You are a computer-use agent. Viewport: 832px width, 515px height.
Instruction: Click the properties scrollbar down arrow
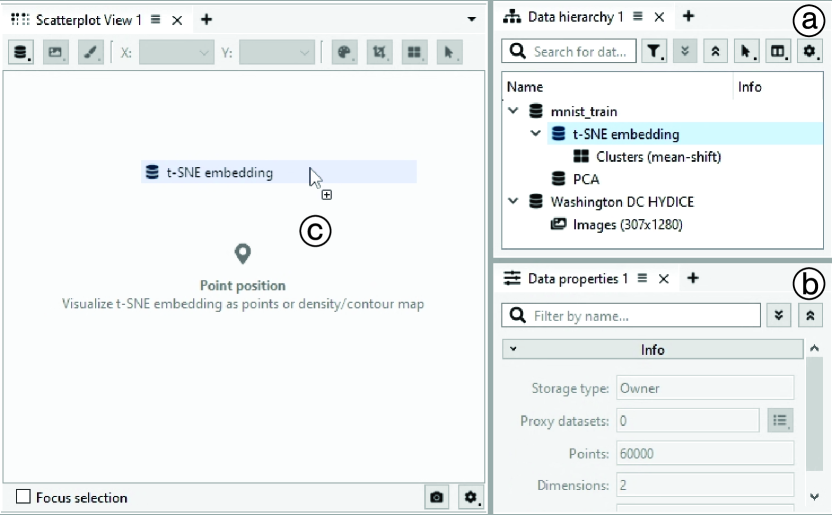click(x=814, y=496)
